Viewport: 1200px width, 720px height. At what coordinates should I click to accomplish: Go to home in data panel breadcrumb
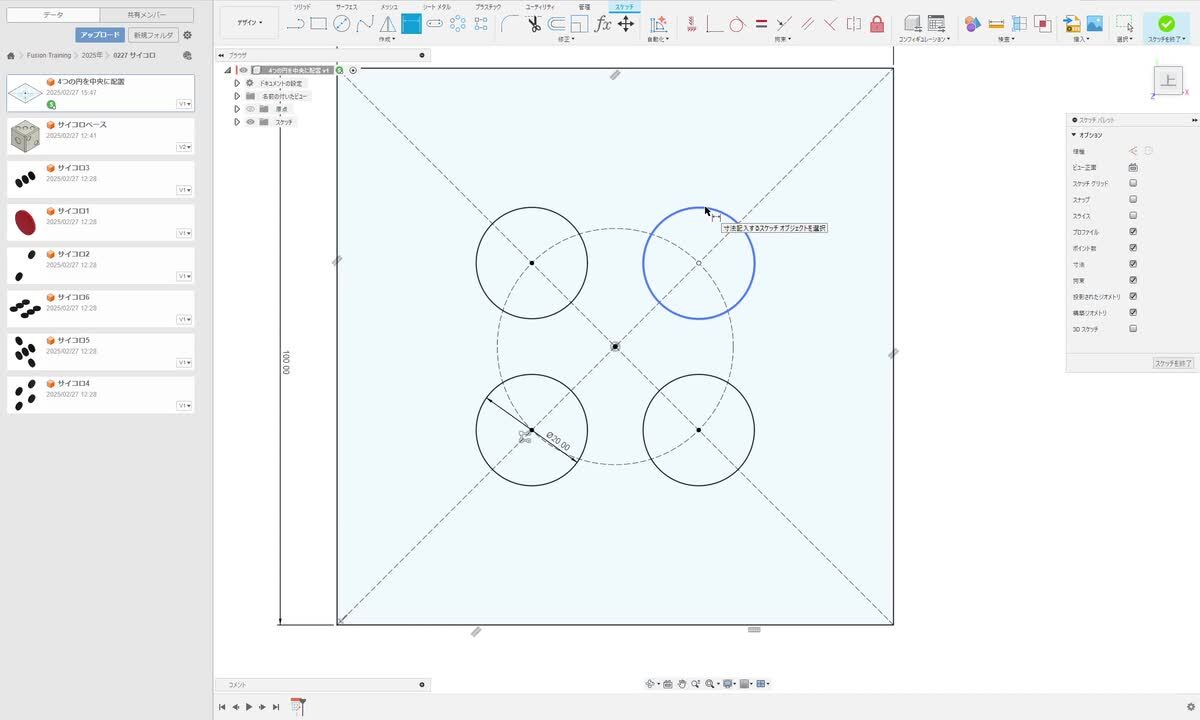11,56
